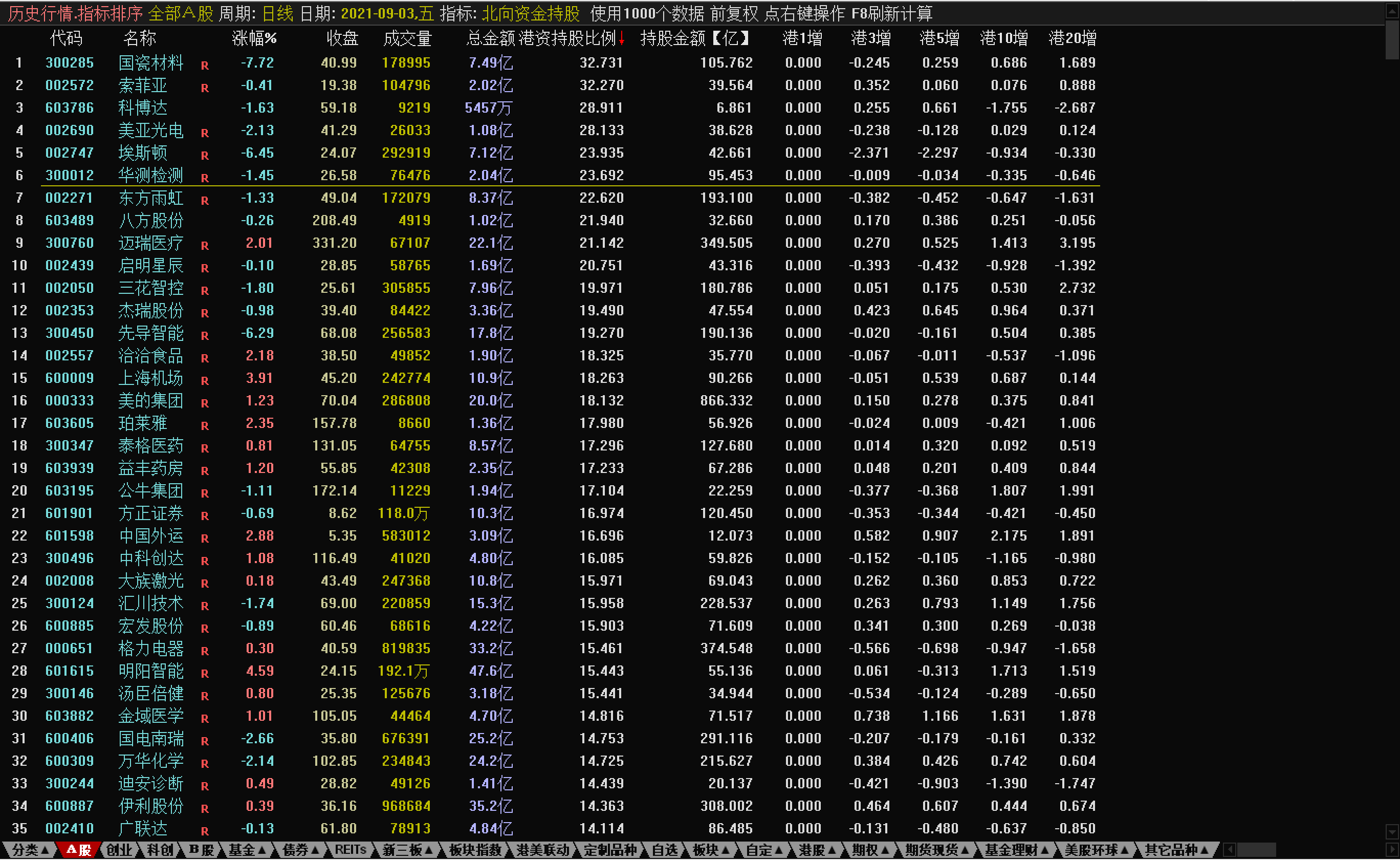1400x861 pixels.
Task: Click stock code 600406 国电南瑞
Action: tap(70, 739)
